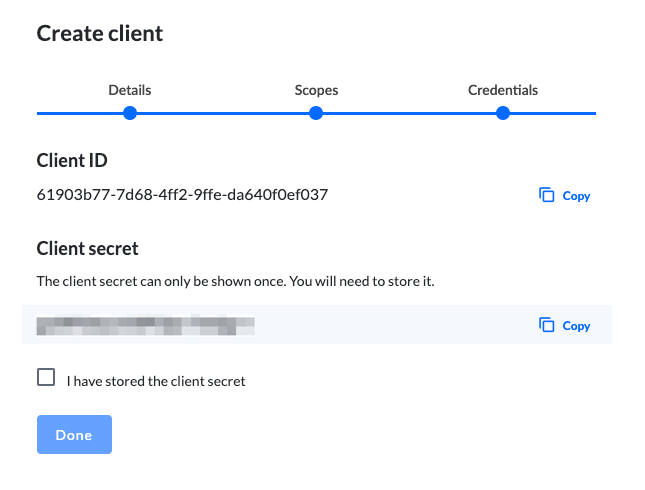The width and height of the screenshot is (645, 490).
Task: Click the Client secret section heading
Action: [x=87, y=248]
